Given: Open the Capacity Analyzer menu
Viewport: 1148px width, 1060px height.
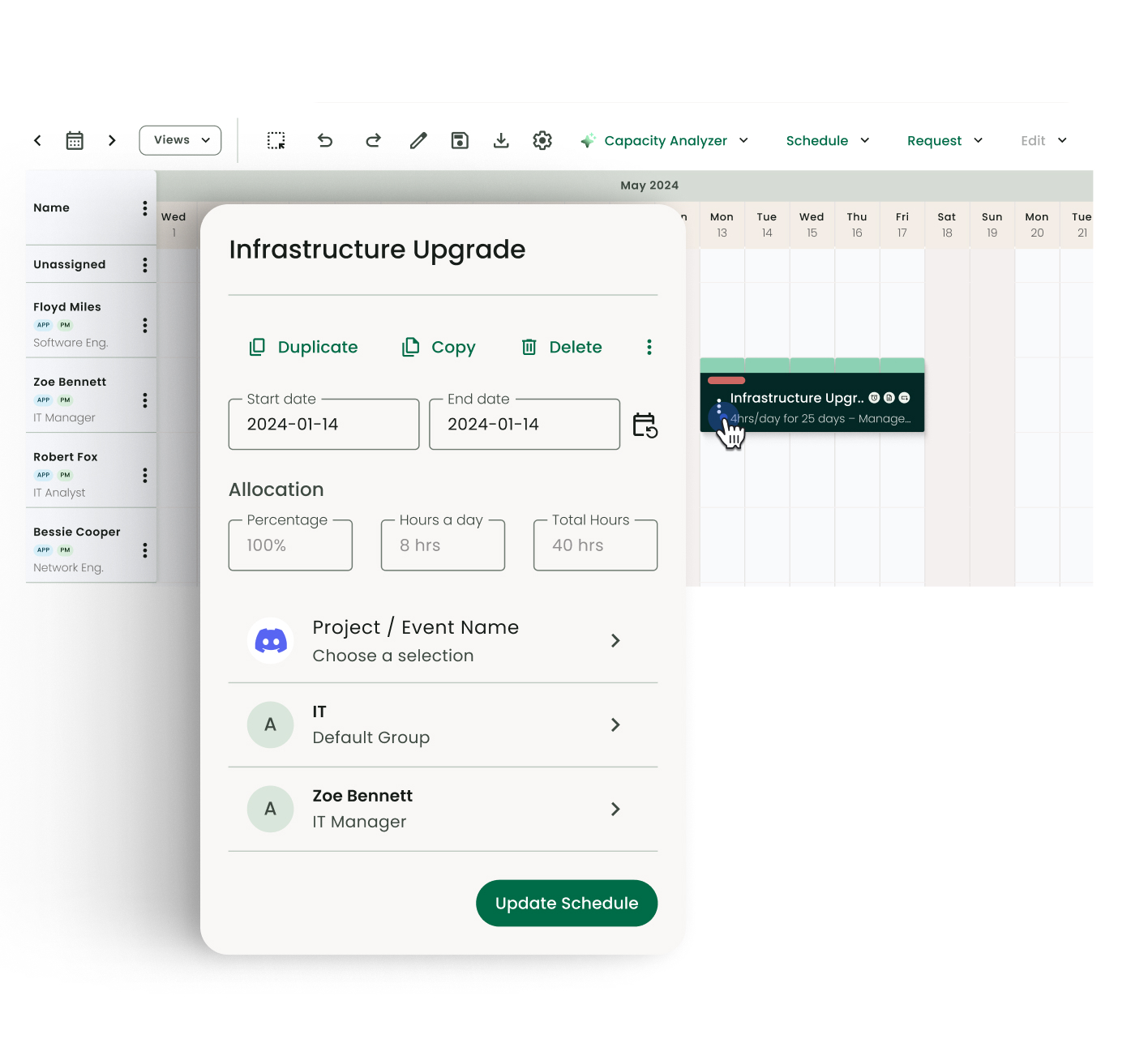Looking at the screenshot, I should tap(665, 140).
